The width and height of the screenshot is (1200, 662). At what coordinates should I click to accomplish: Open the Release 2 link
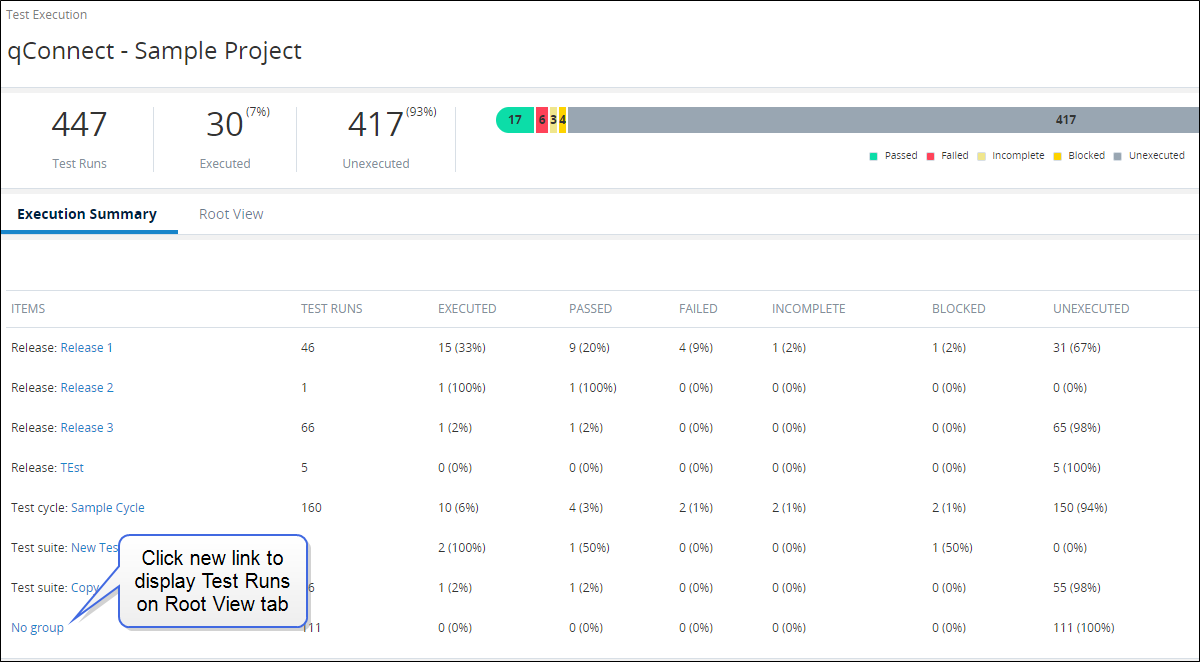(x=87, y=388)
